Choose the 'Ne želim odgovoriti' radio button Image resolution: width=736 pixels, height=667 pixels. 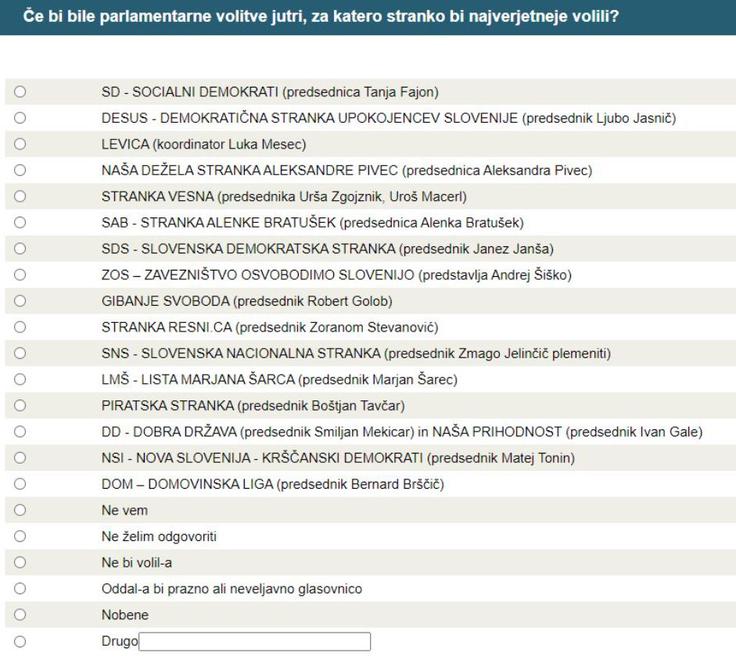pos(20,536)
